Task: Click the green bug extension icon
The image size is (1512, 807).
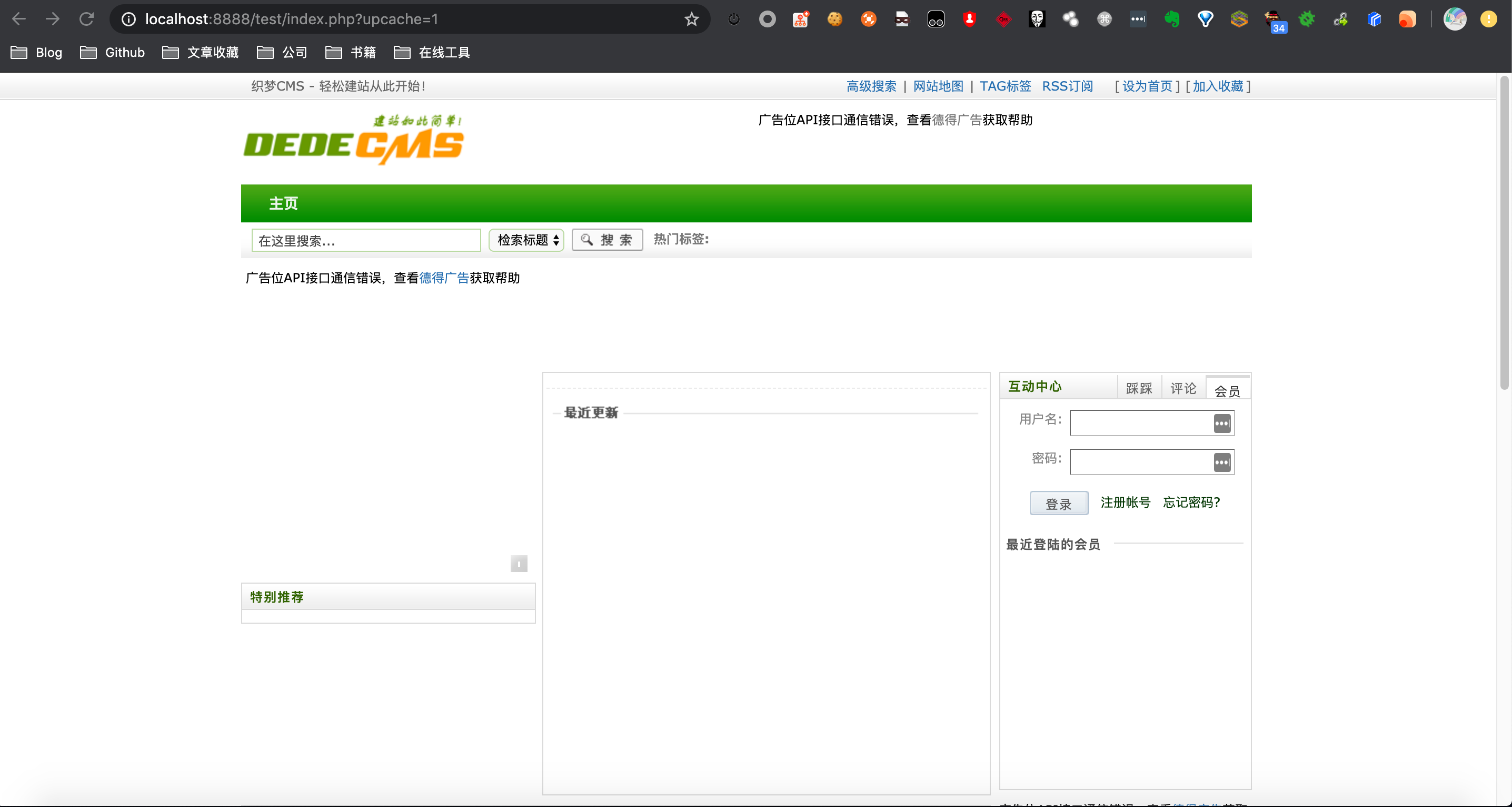Action: (1307, 19)
